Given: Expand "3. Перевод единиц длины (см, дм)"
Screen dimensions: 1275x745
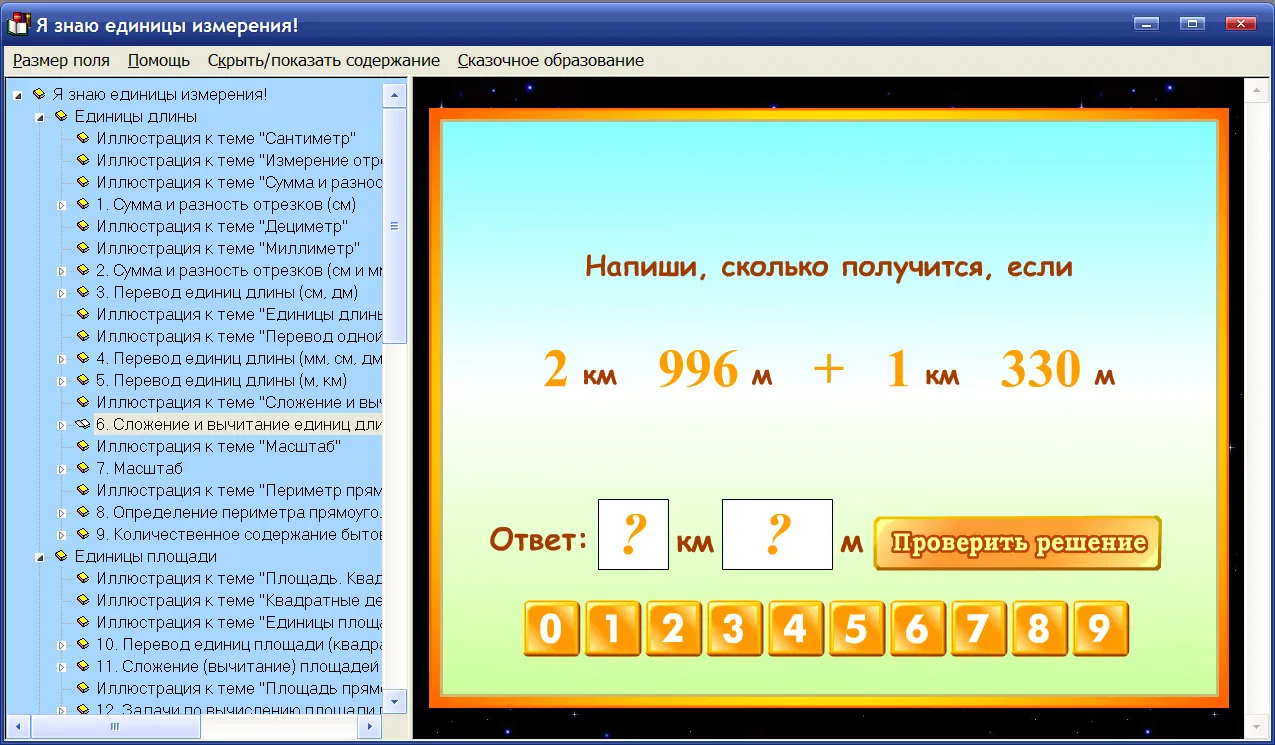Looking at the screenshot, I should pyautogui.click(x=62, y=293).
